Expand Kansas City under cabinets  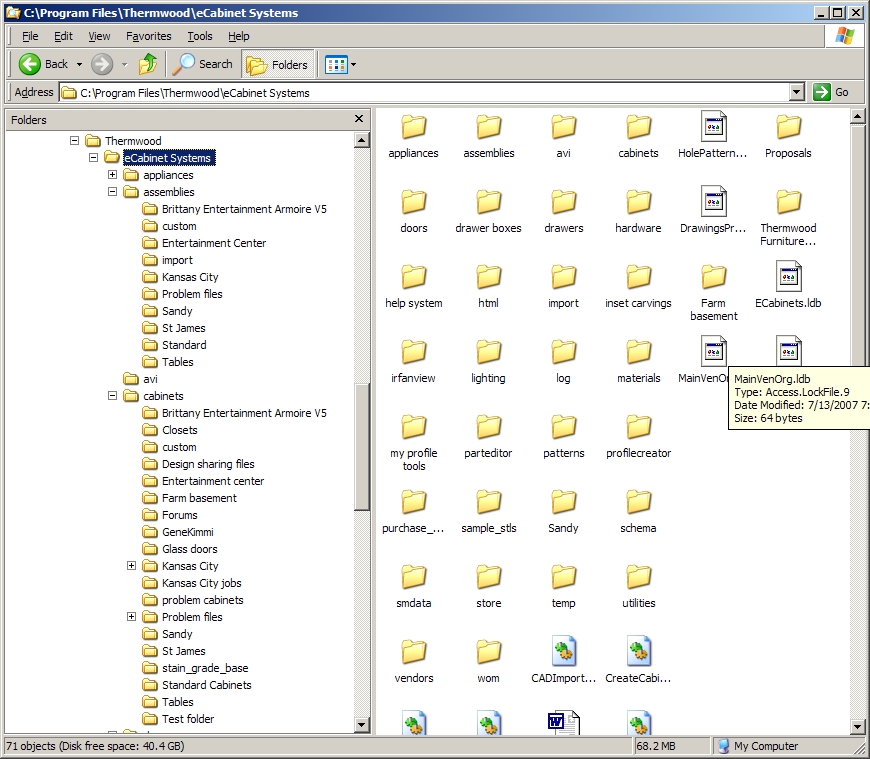[x=131, y=565]
